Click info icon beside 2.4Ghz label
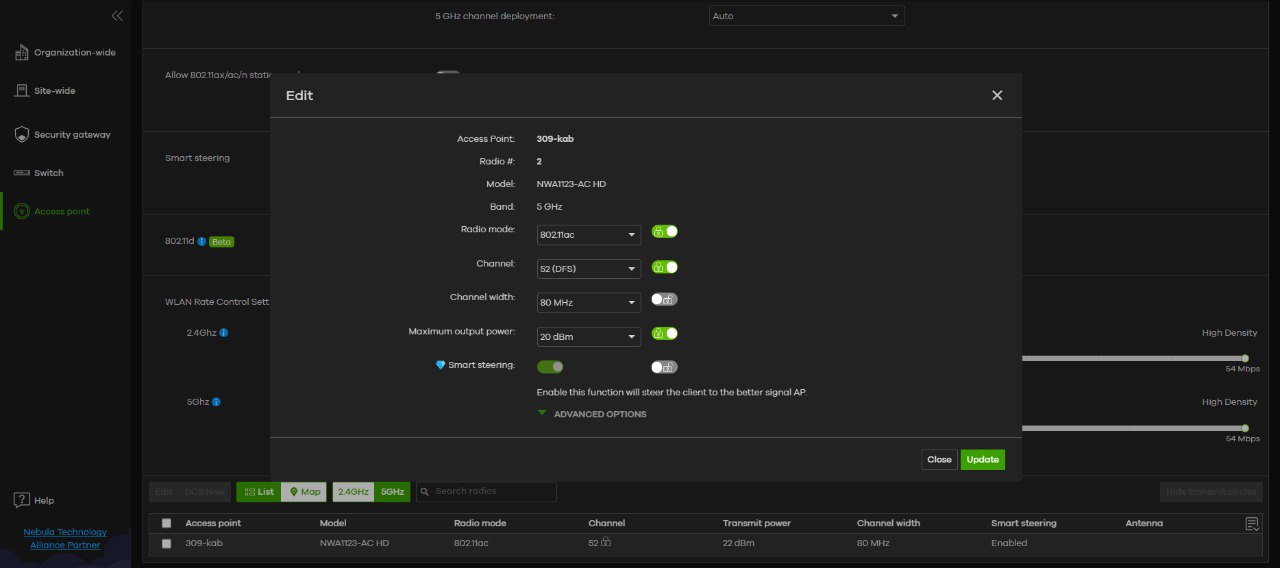Image resolution: width=1280 pixels, height=568 pixels. (x=223, y=333)
